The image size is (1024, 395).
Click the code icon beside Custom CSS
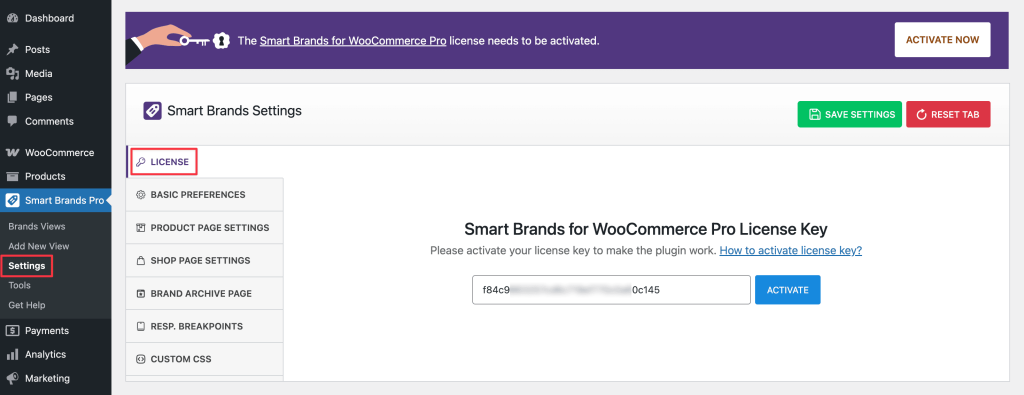(x=140, y=359)
